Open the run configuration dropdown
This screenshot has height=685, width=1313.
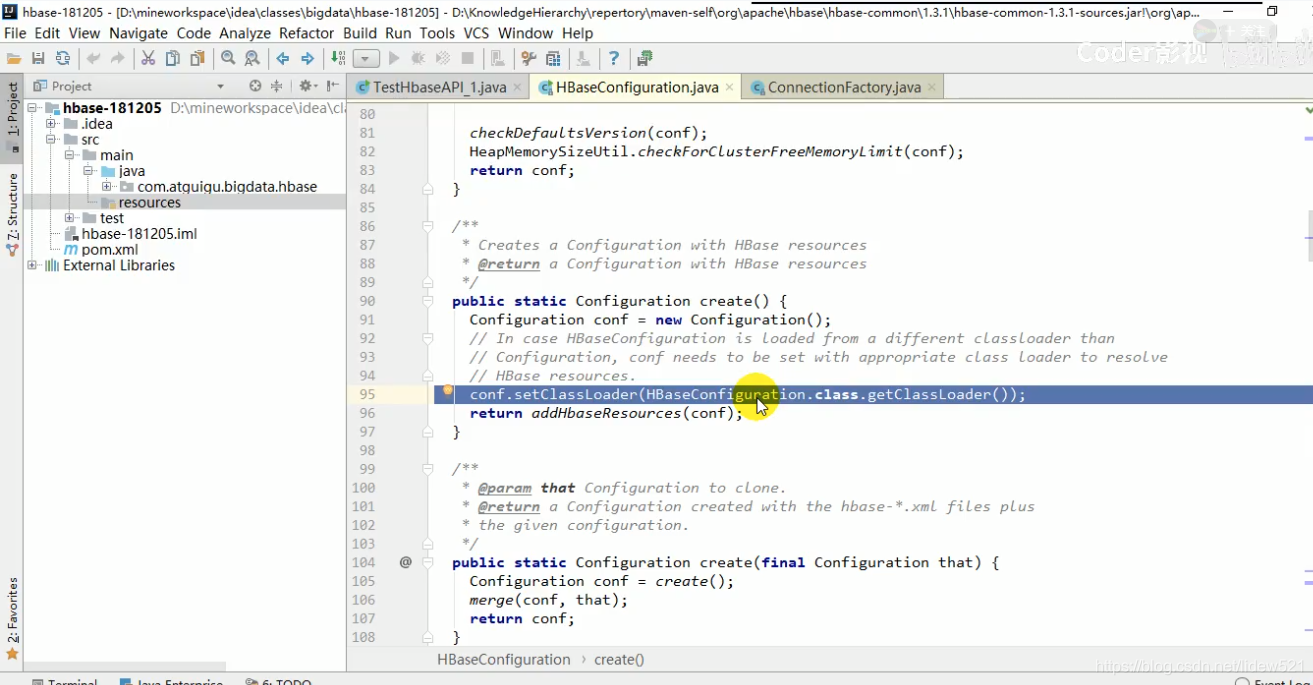pos(366,59)
